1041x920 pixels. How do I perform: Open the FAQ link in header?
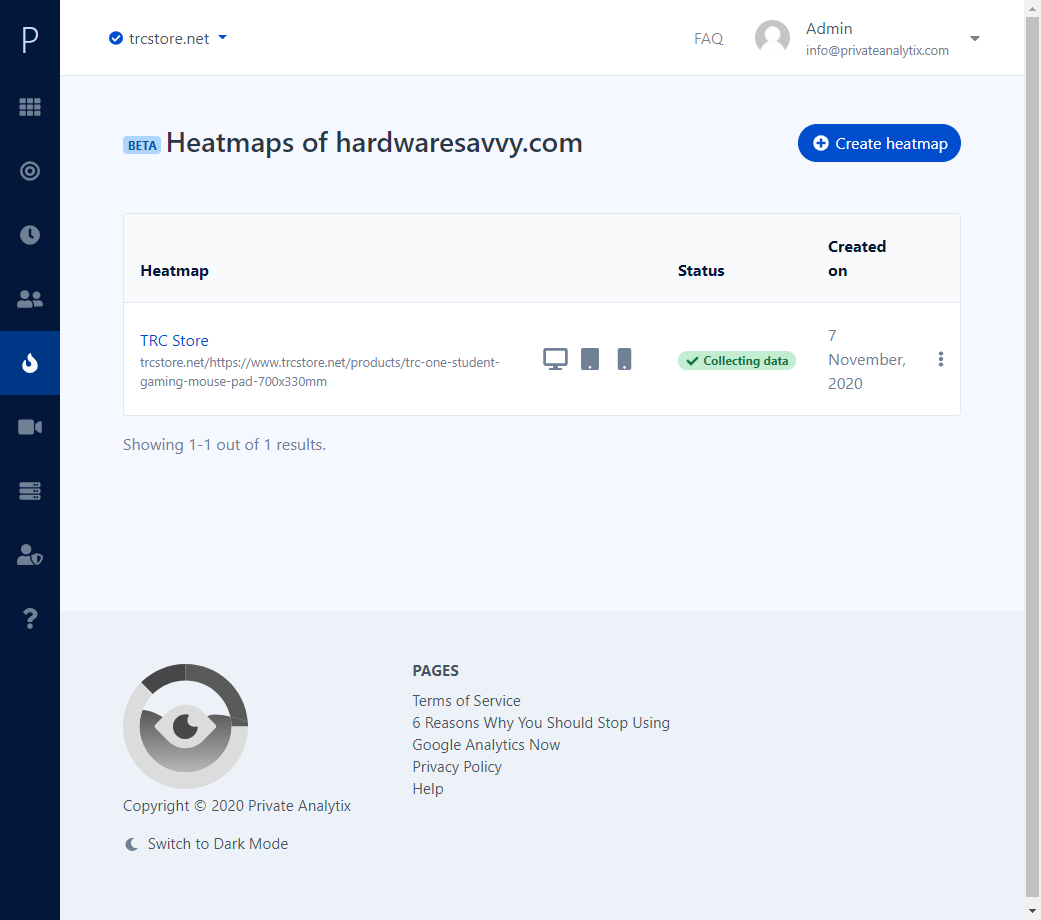708,38
